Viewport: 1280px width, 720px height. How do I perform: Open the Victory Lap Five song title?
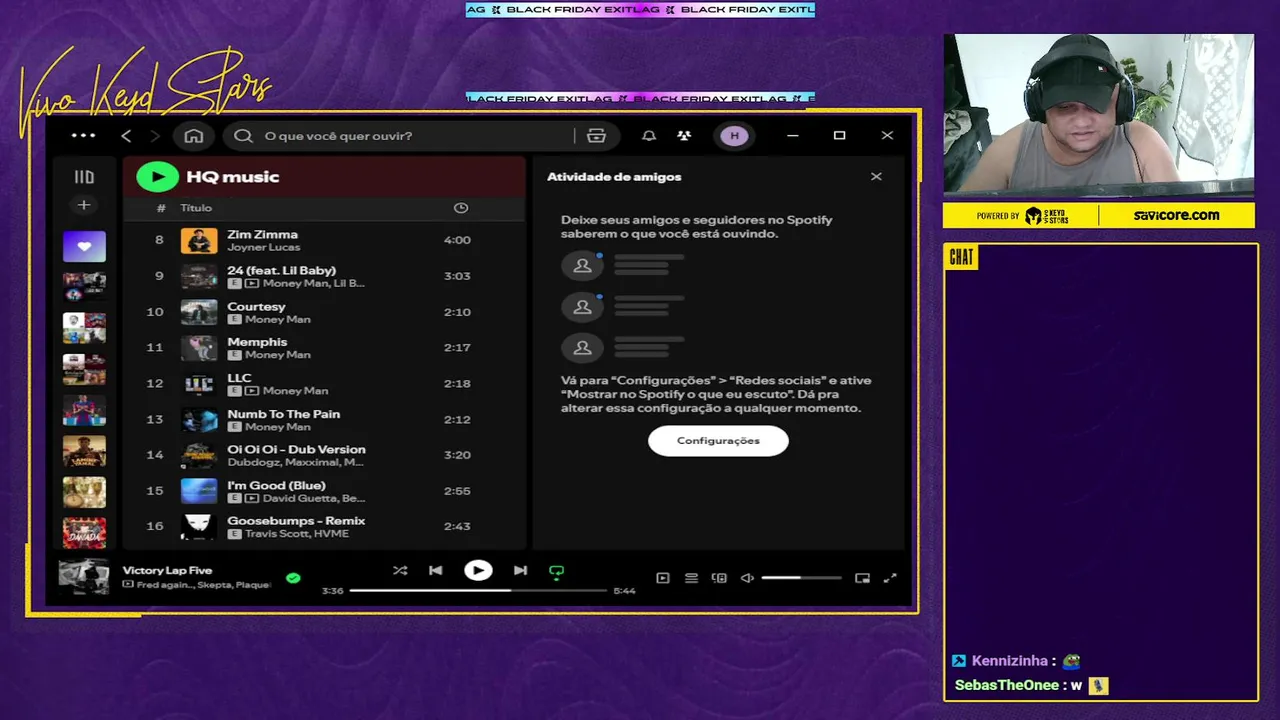pyautogui.click(x=167, y=570)
